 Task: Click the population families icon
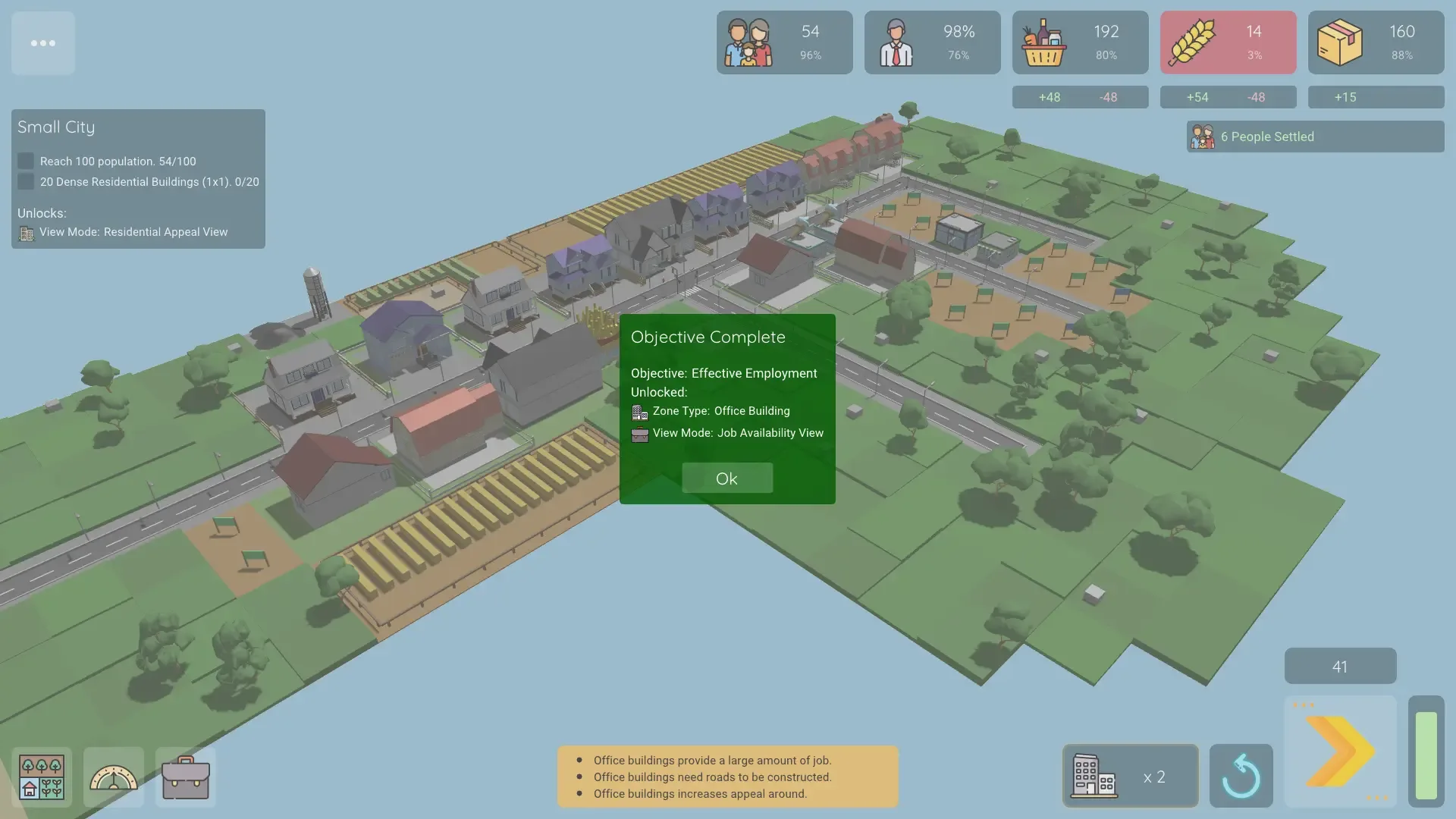[x=748, y=43]
